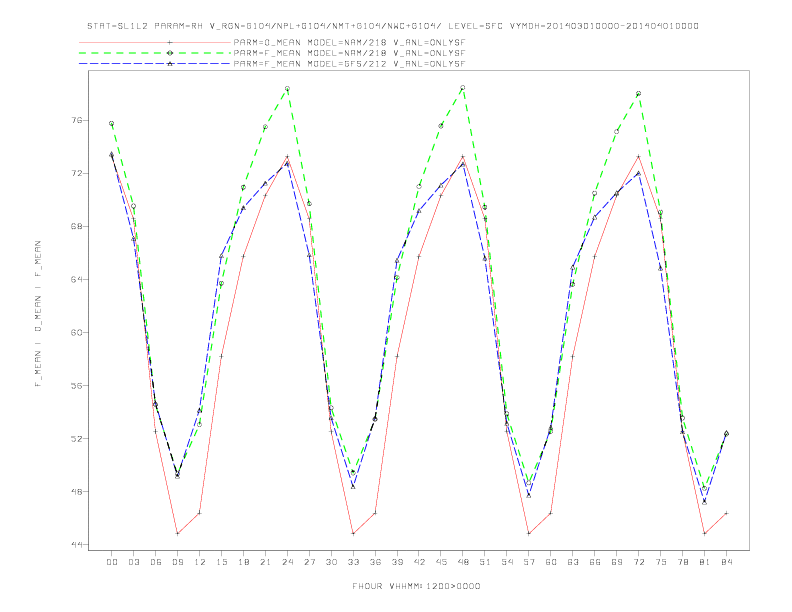Click x-axis forecast hour 12

coord(200,562)
